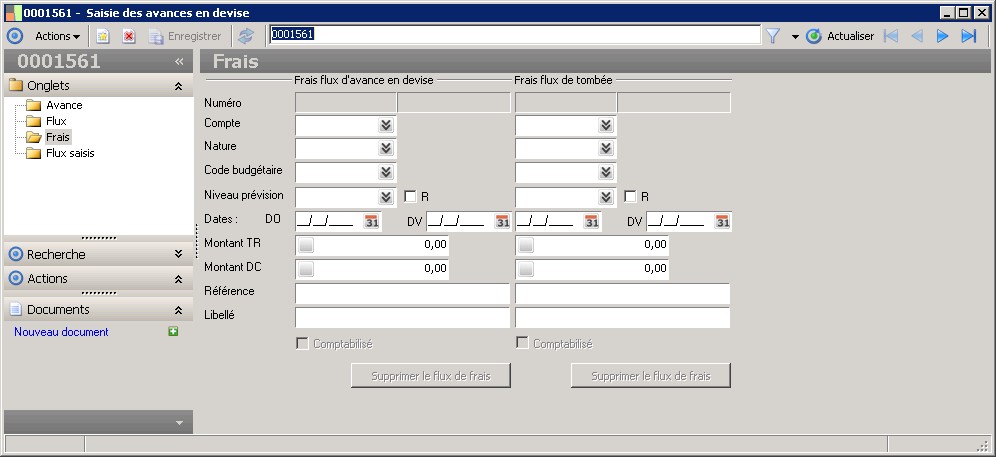Screen dimensions: 996x457
Task: Open DO calendar picker for avance en devise
Action: pyautogui.click(x=372, y=222)
